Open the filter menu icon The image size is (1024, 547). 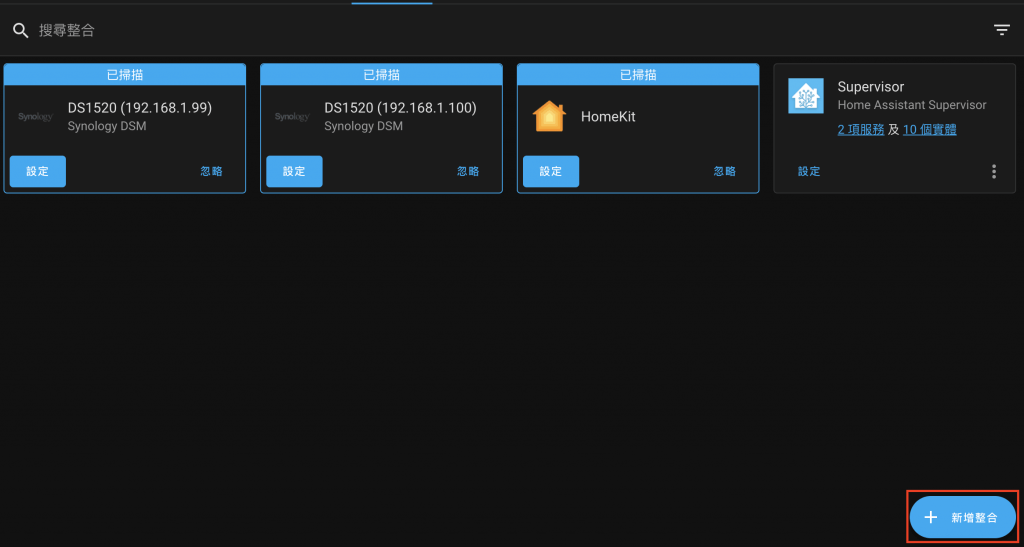coord(1002,30)
